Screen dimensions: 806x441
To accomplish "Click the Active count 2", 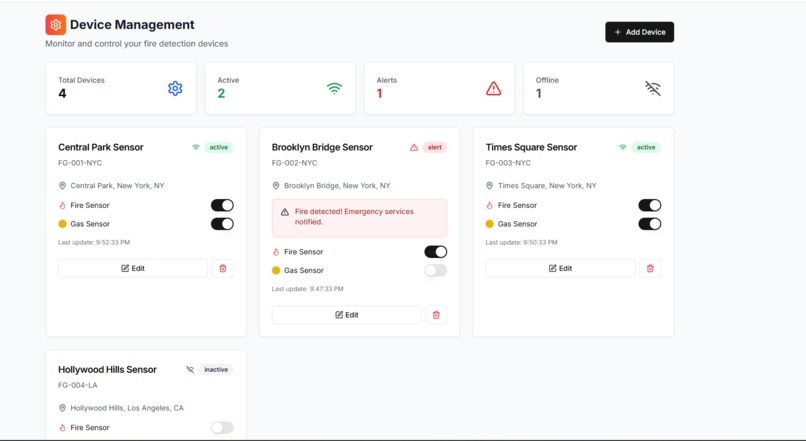I will [221, 94].
